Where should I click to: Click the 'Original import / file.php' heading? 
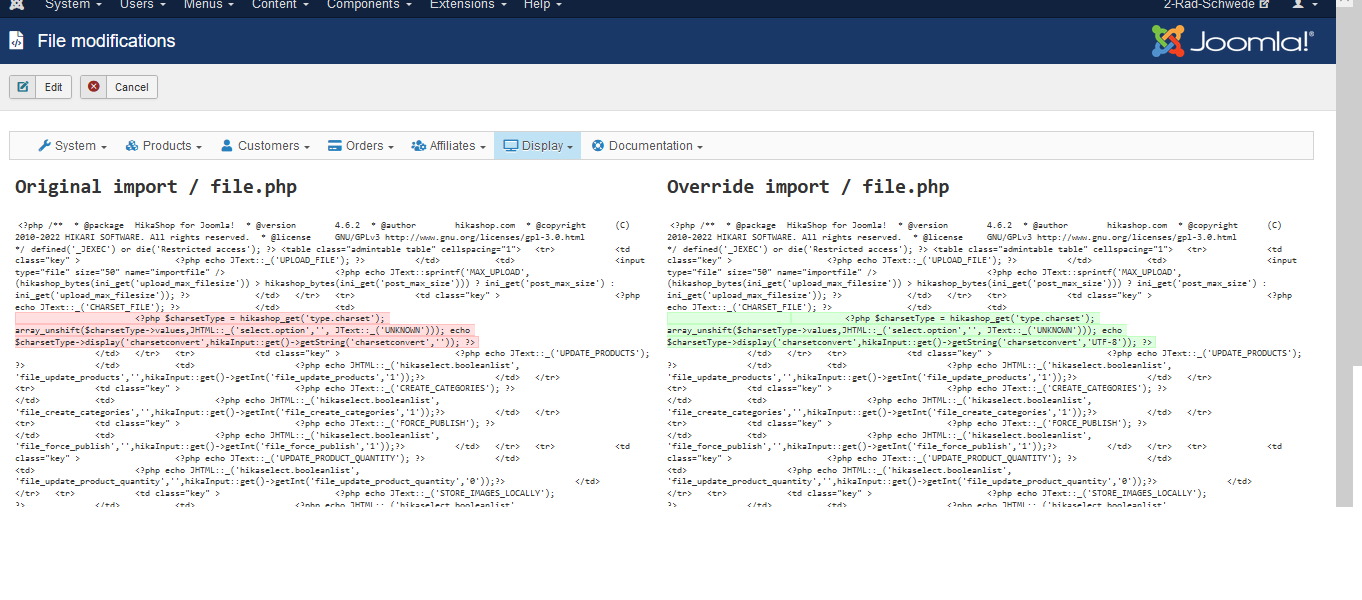(156, 187)
